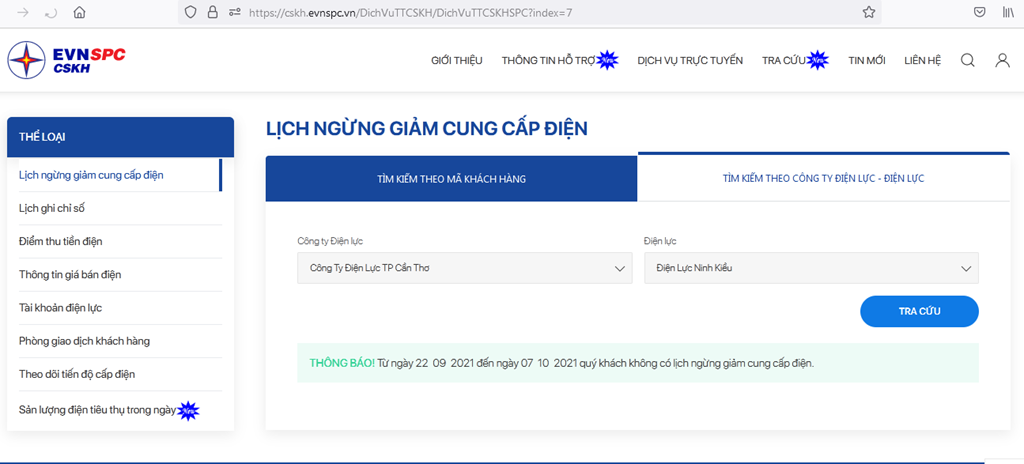The width and height of the screenshot is (1024, 464).
Task: Reload the page with refresh icon
Action: point(51,12)
